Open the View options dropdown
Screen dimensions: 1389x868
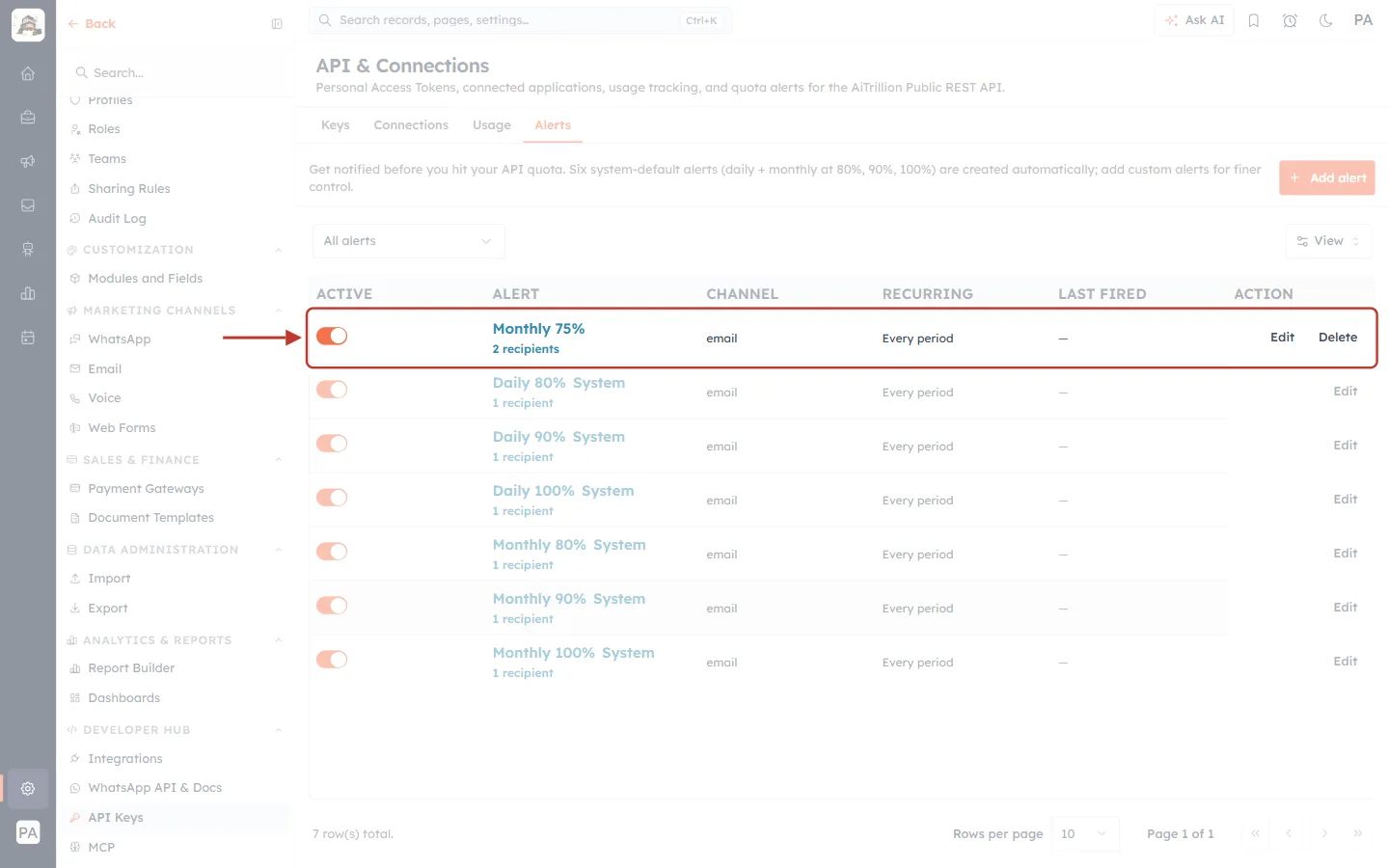tap(1328, 241)
